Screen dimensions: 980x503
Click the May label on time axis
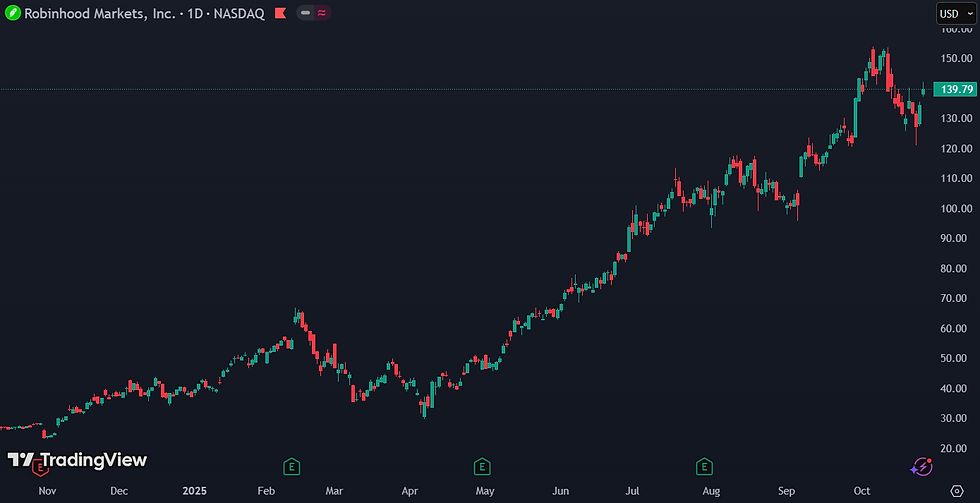click(485, 491)
